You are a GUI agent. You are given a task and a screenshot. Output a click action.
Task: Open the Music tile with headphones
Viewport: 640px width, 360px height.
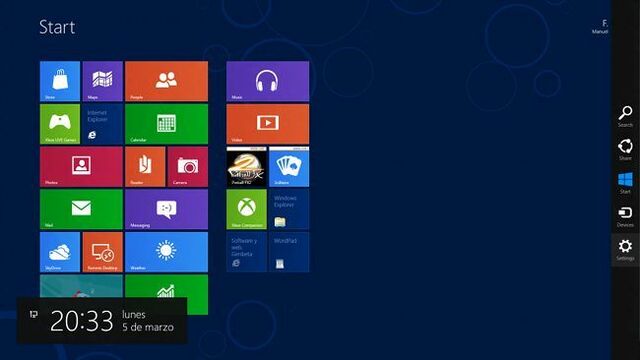[x=268, y=81]
